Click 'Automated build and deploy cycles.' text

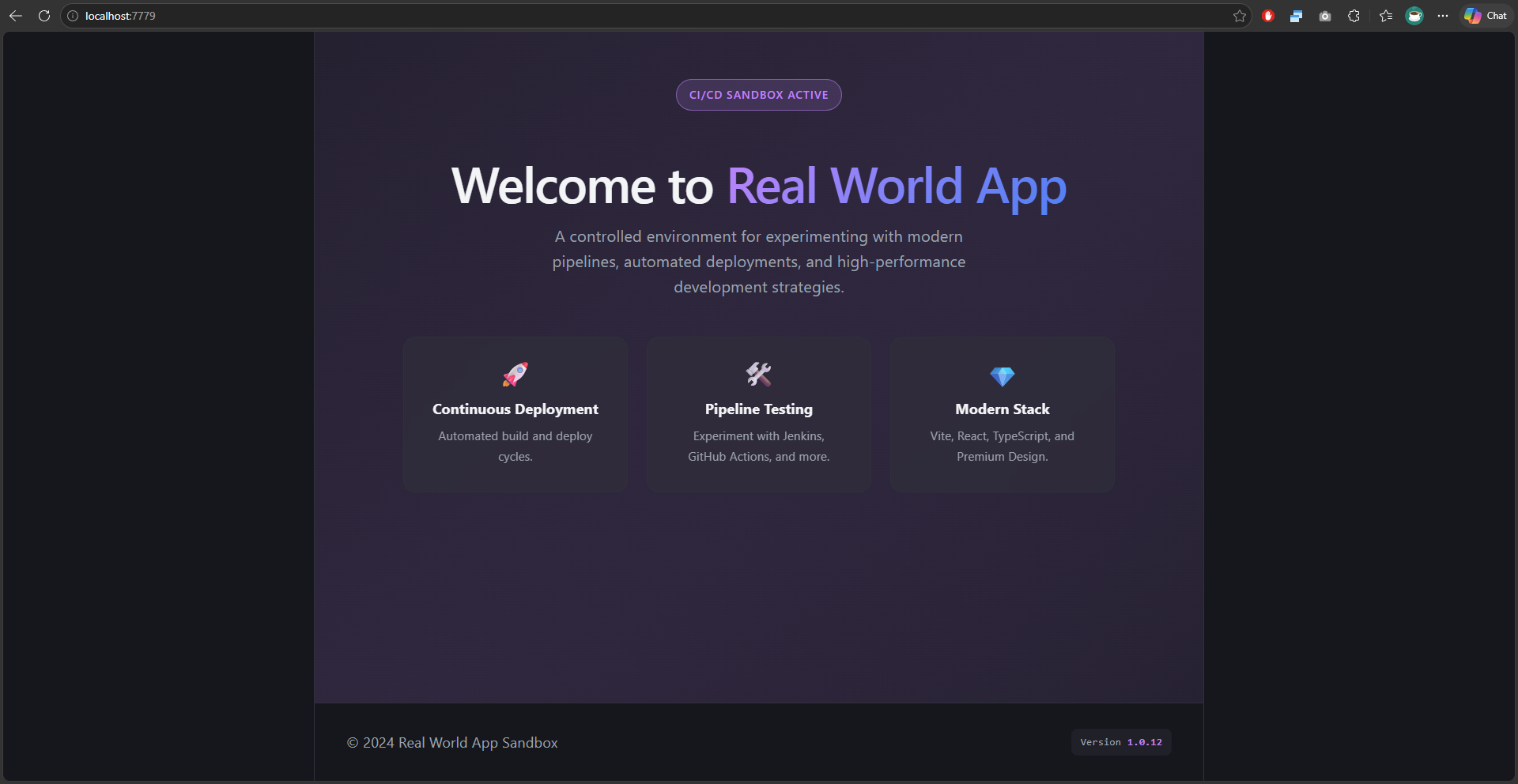pyautogui.click(x=515, y=447)
